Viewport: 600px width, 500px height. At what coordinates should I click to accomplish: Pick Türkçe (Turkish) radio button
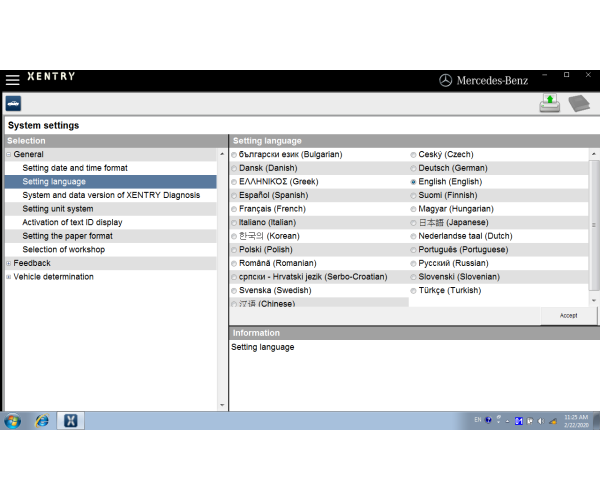coord(413,291)
